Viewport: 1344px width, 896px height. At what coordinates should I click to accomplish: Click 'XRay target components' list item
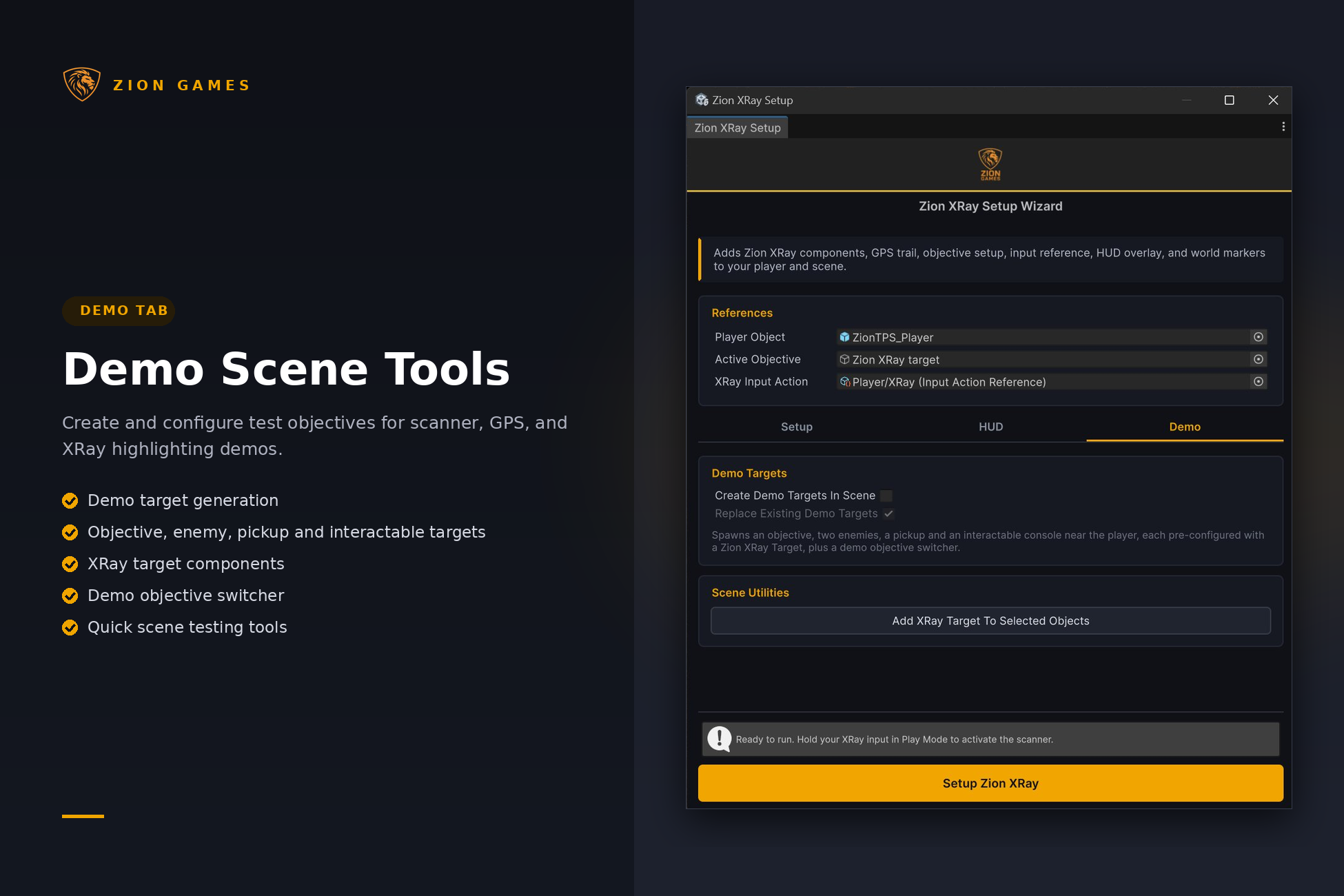(185, 564)
